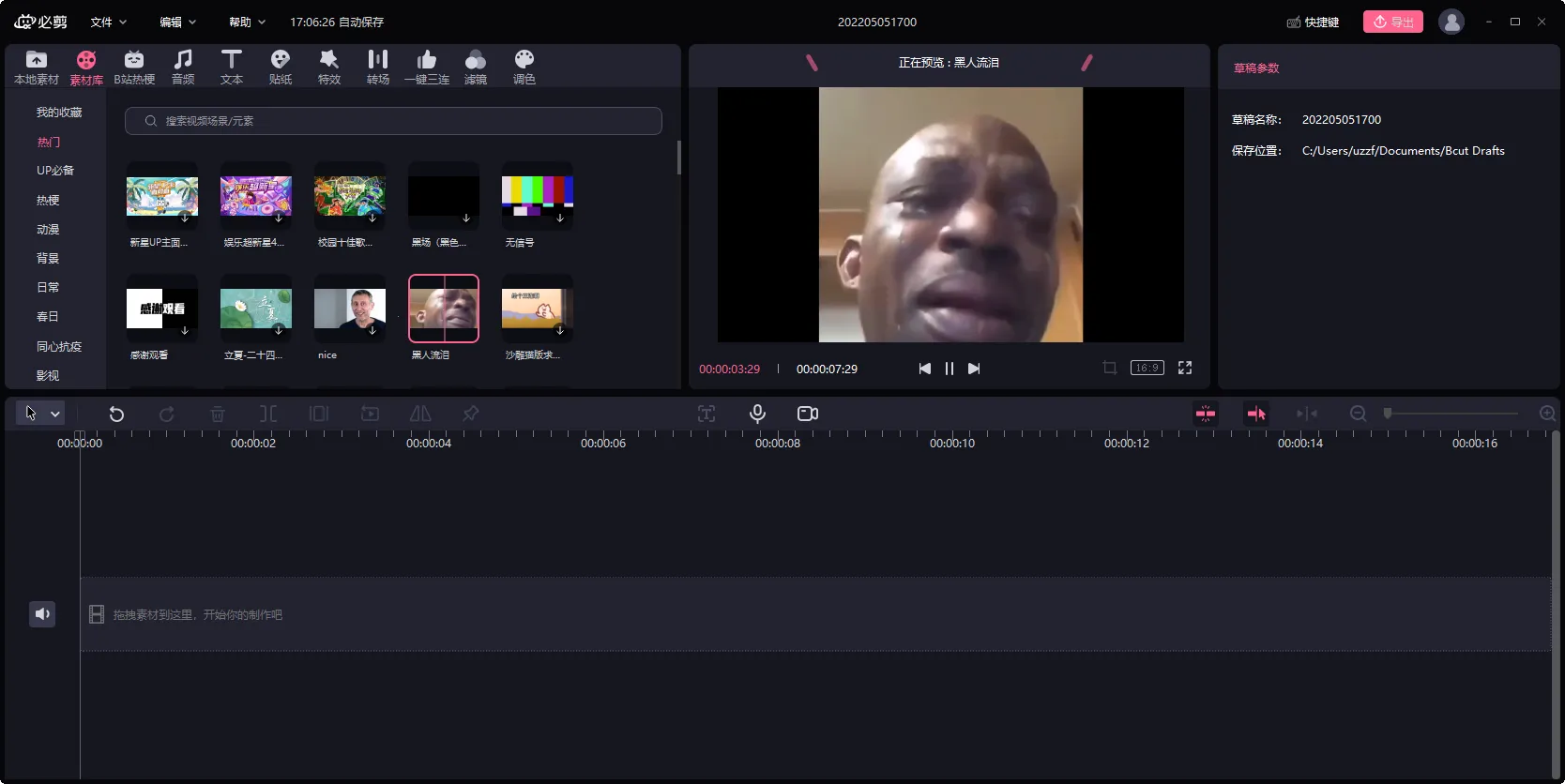Open the 调色 color grading panel
Viewport: 1565px width, 784px height.
point(524,67)
